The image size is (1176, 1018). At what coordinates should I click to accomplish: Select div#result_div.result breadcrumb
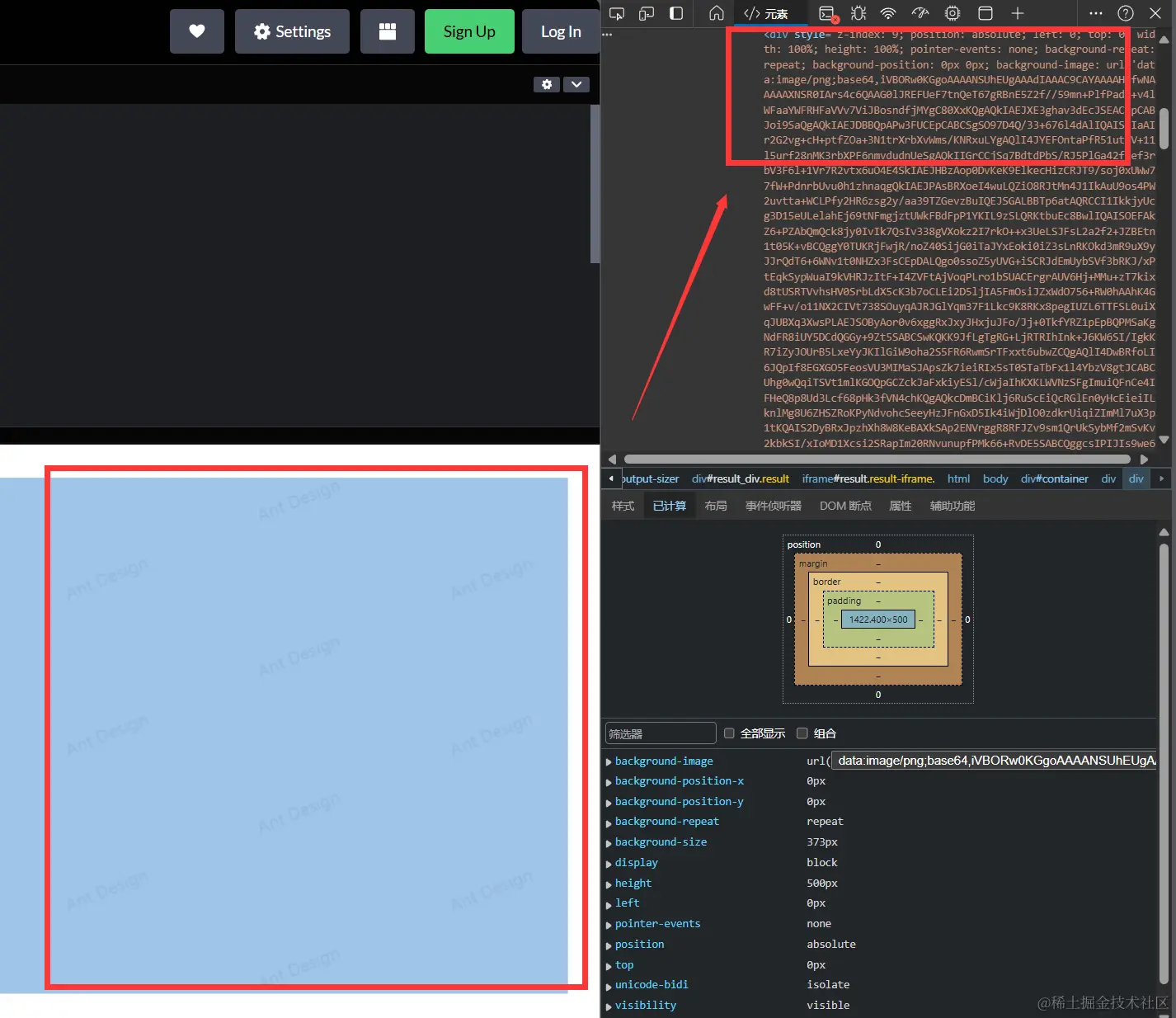(x=741, y=478)
